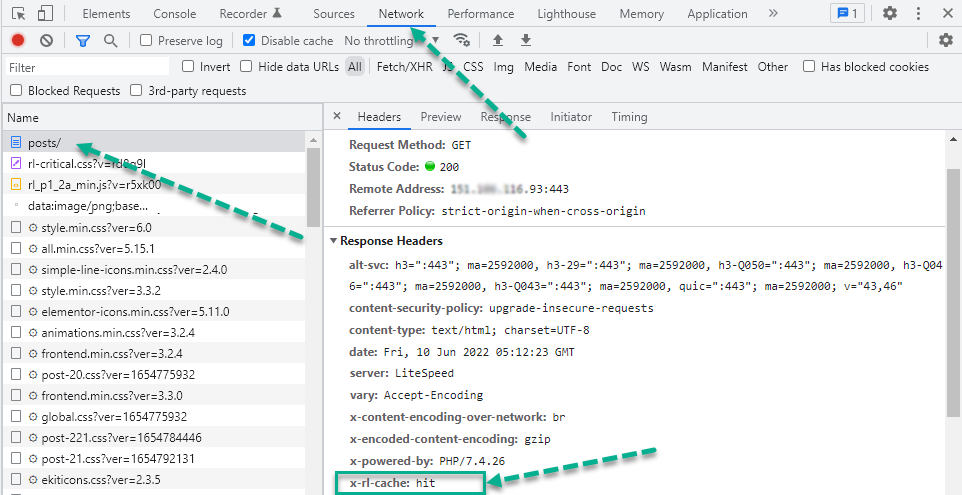The width and height of the screenshot is (962, 495).
Task: Open DevTools main settings gear
Action: coord(890,13)
